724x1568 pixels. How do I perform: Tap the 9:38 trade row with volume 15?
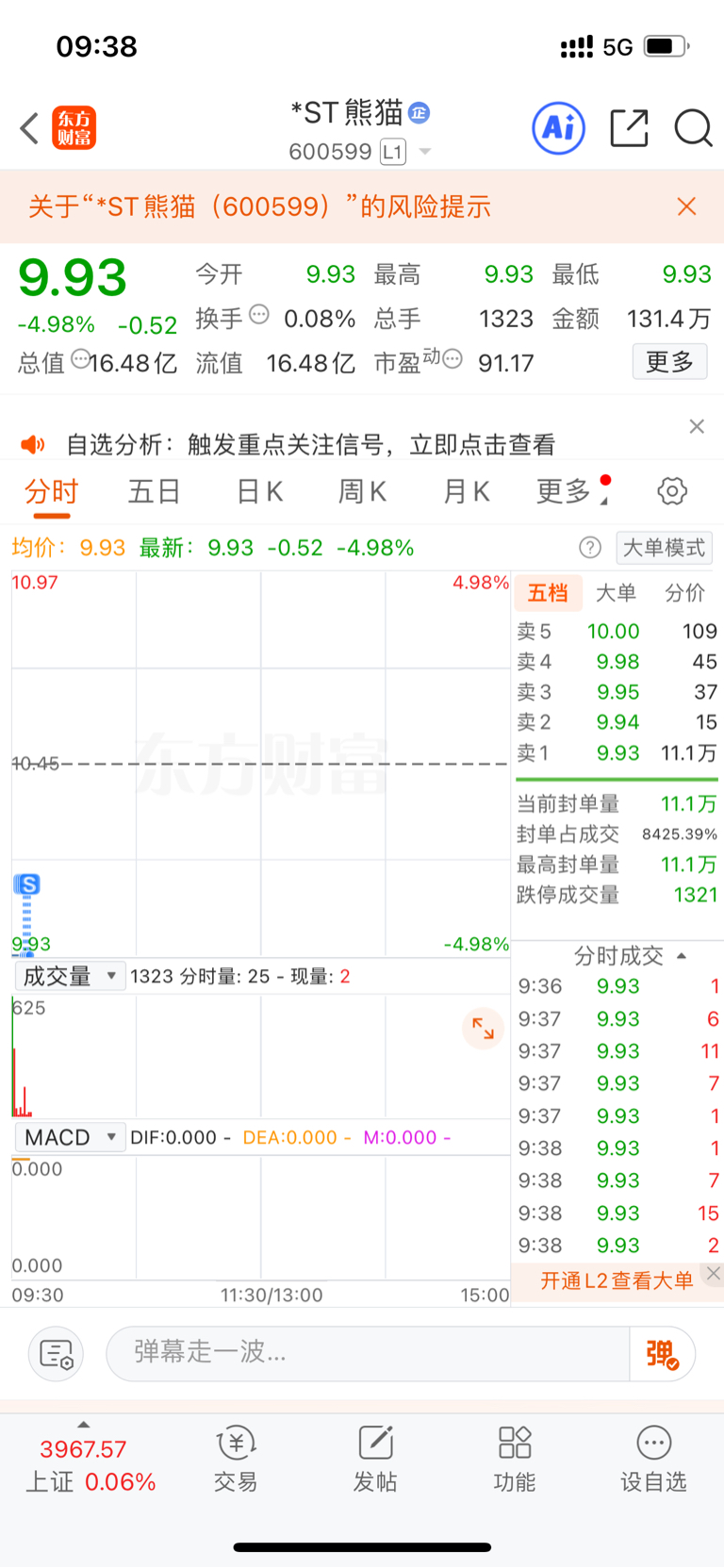618,1213
